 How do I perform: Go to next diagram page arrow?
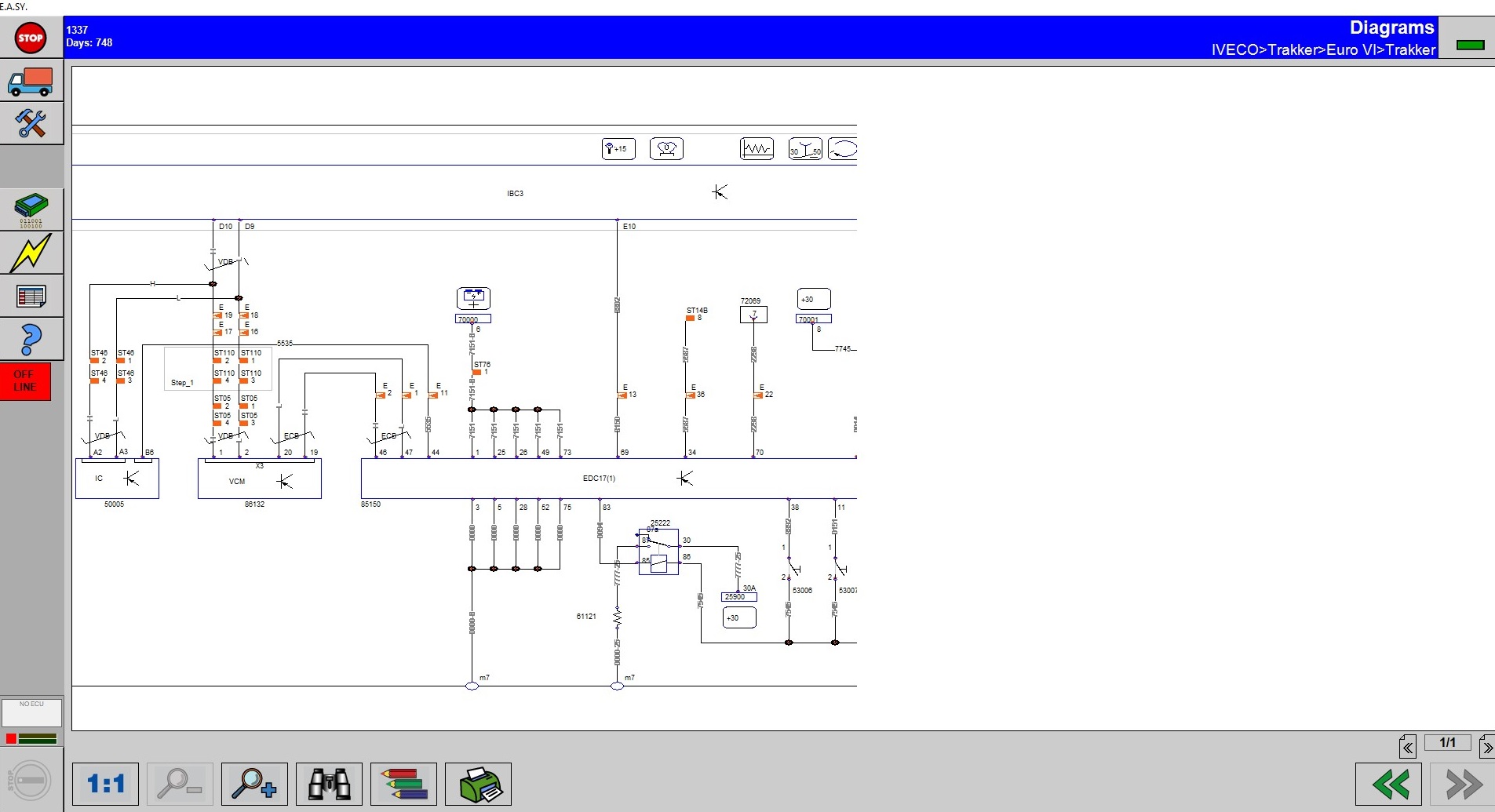pyautogui.click(x=1486, y=748)
